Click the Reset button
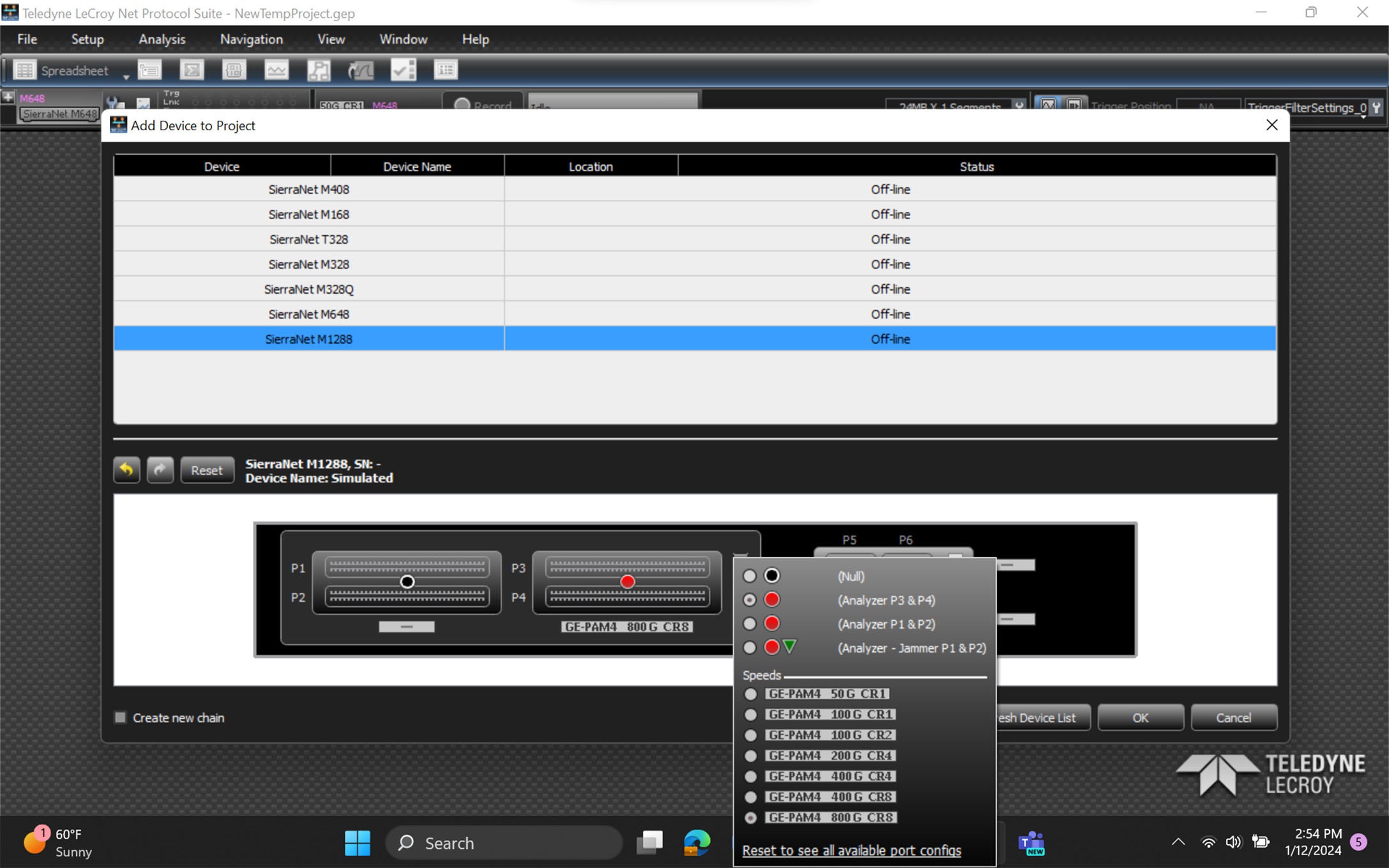Viewport: 1389px width, 868px height. (207, 470)
